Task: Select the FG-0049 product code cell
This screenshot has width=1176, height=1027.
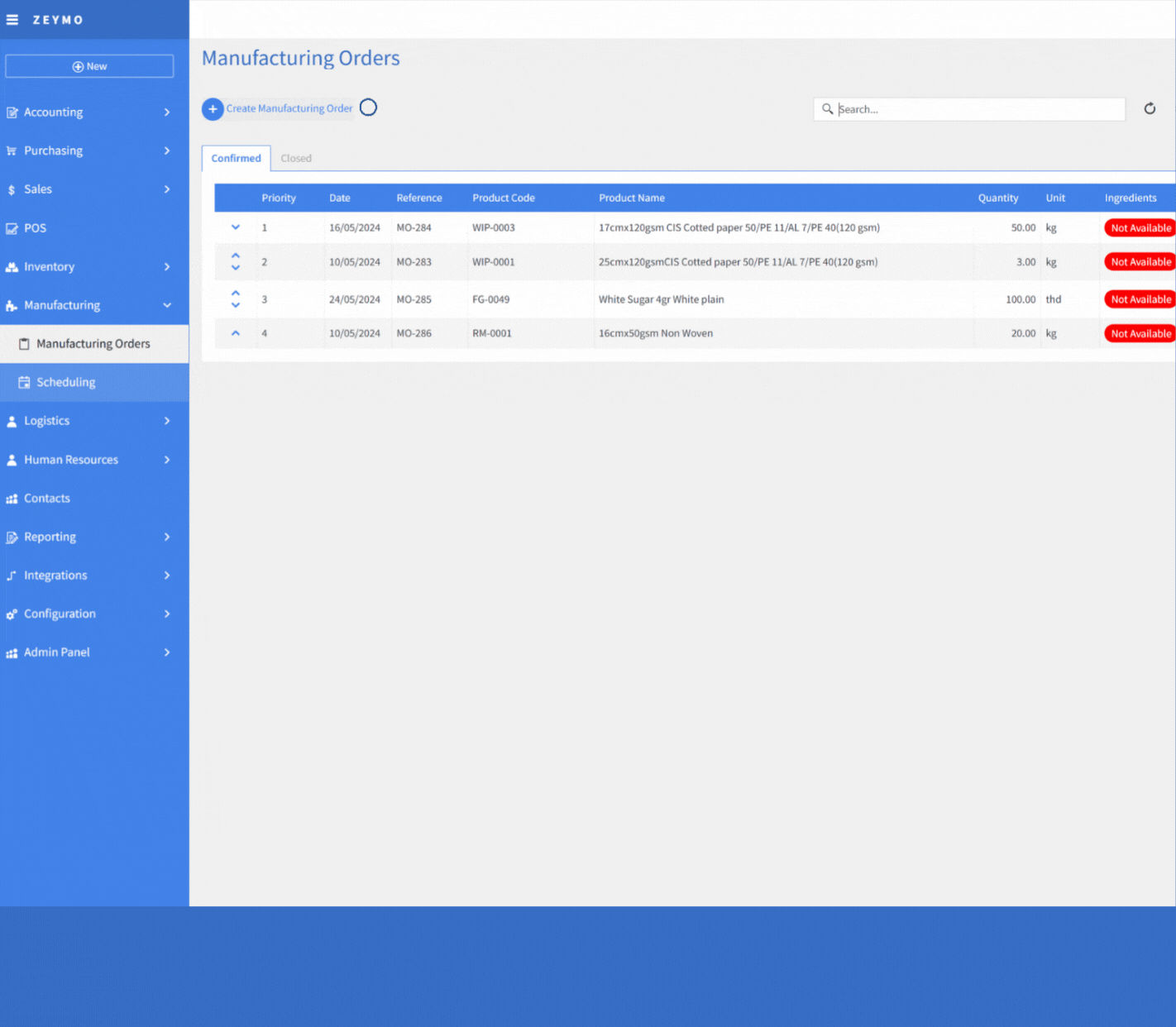Action: pyautogui.click(x=491, y=299)
